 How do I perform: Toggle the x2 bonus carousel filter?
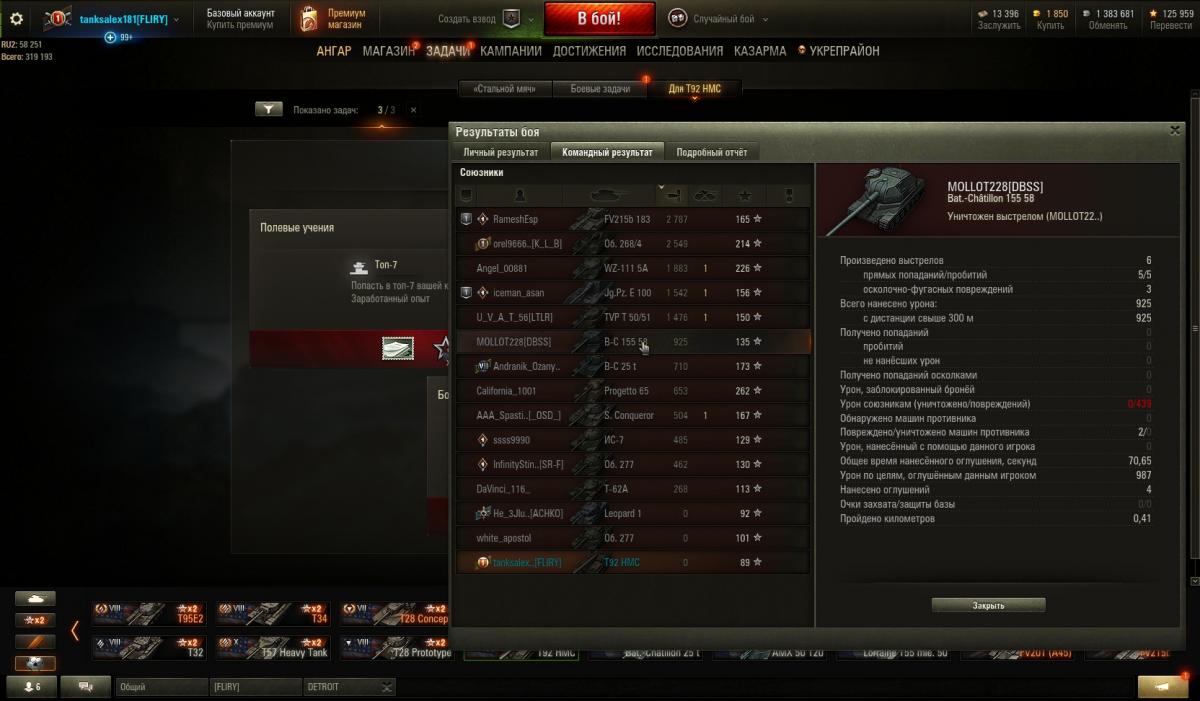[x=35, y=620]
